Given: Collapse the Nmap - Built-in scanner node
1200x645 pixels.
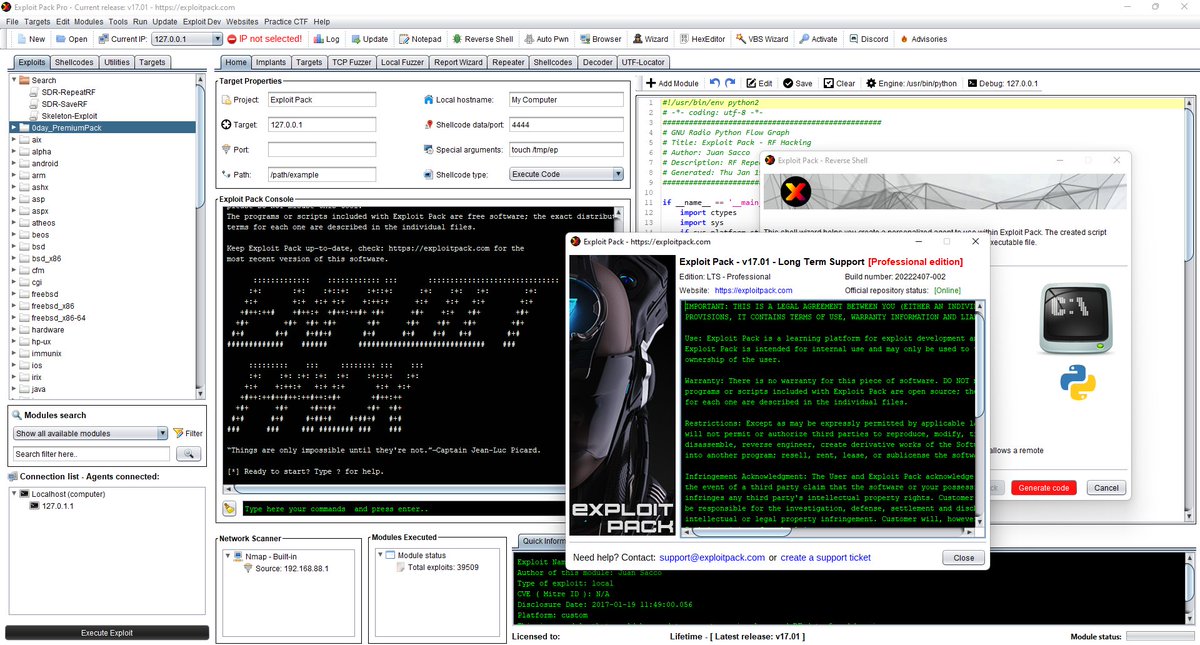Looking at the screenshot, I should click(x=228, y=555).
